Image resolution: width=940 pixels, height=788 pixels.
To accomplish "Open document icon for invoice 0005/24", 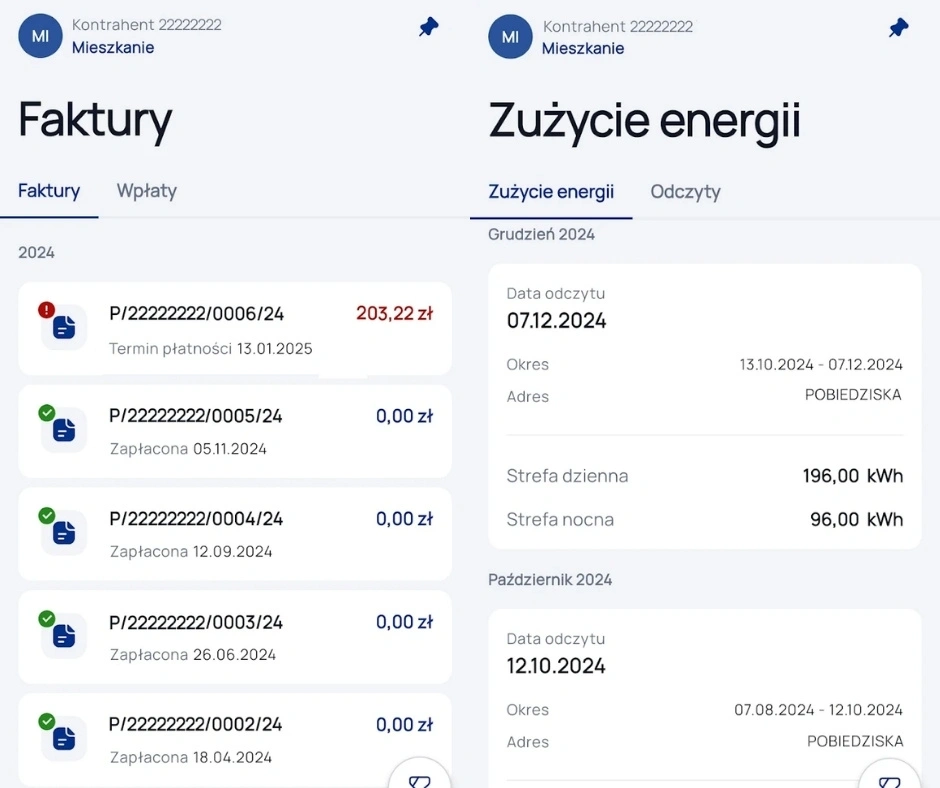I will [64, 430].
